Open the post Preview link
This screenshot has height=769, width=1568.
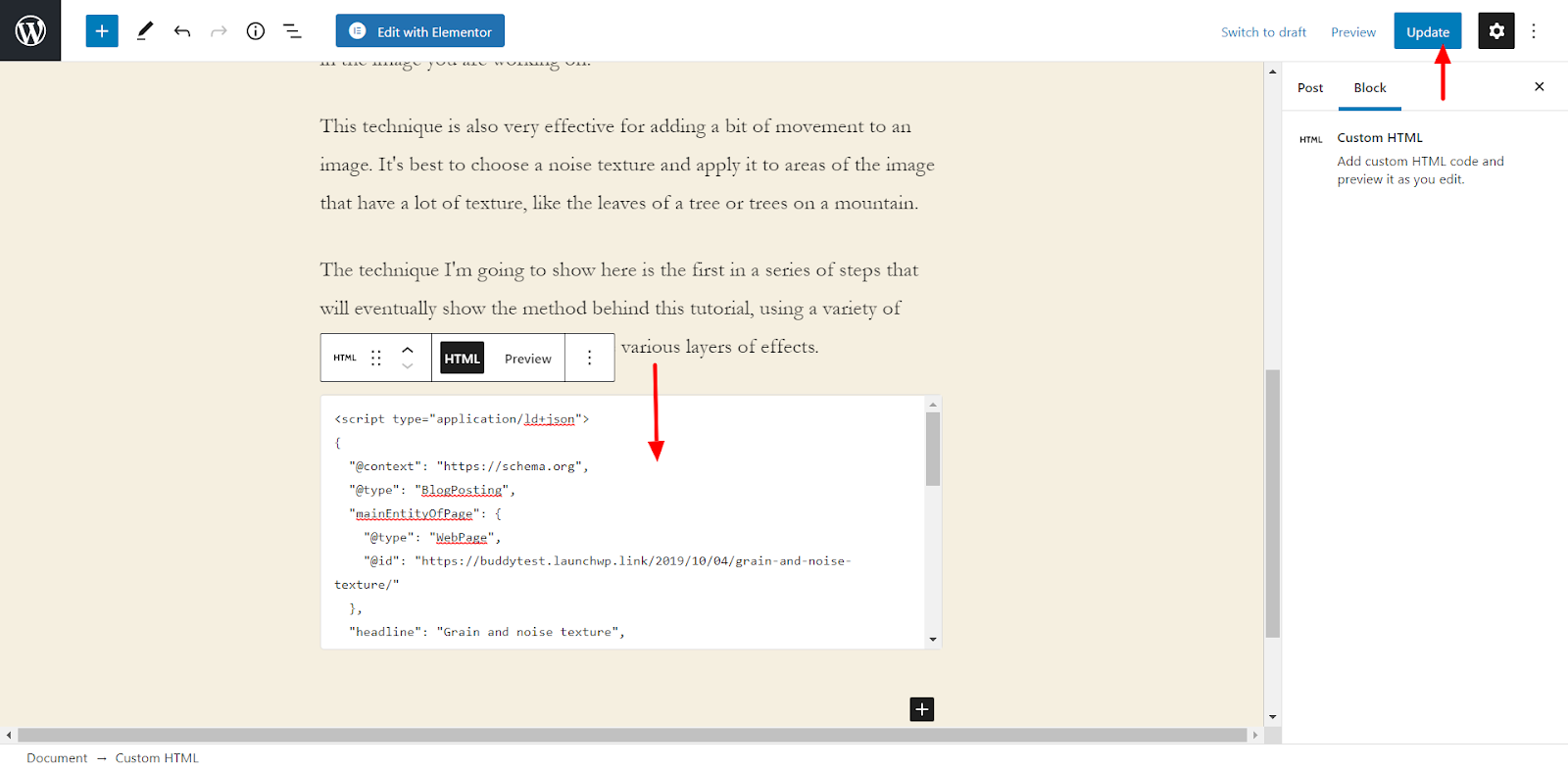tap(1353, 32)
